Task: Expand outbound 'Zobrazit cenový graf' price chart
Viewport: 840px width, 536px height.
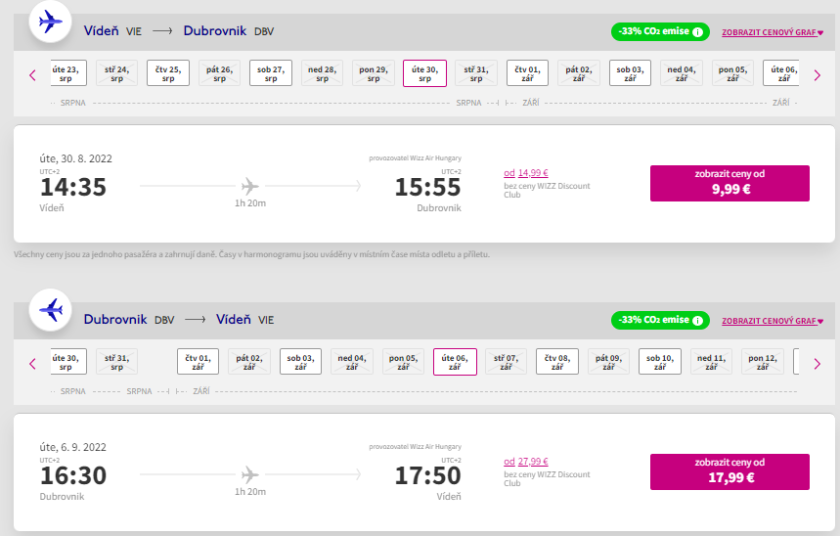Action: point(772,32)
